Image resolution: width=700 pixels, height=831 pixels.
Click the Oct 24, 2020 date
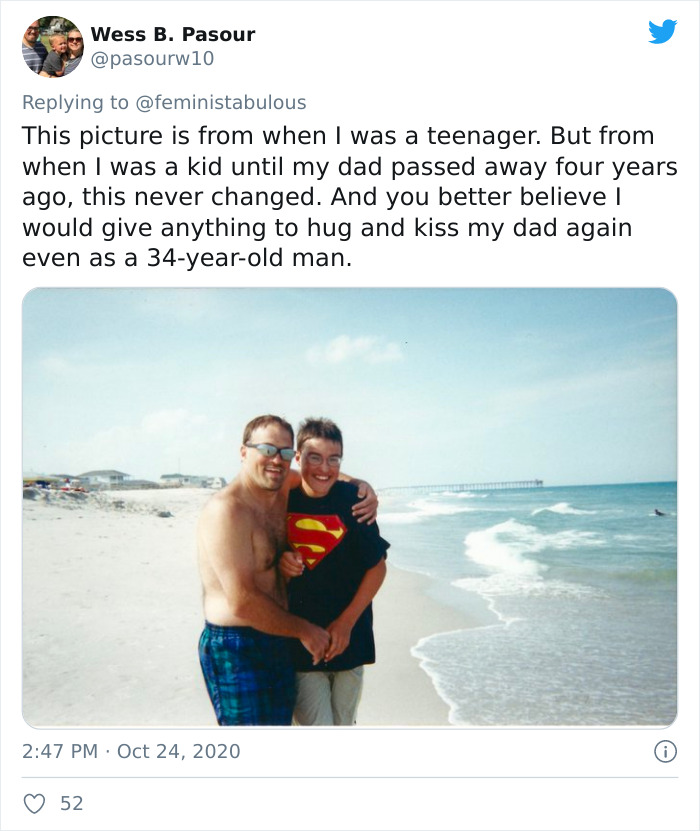tap(179, 750)
